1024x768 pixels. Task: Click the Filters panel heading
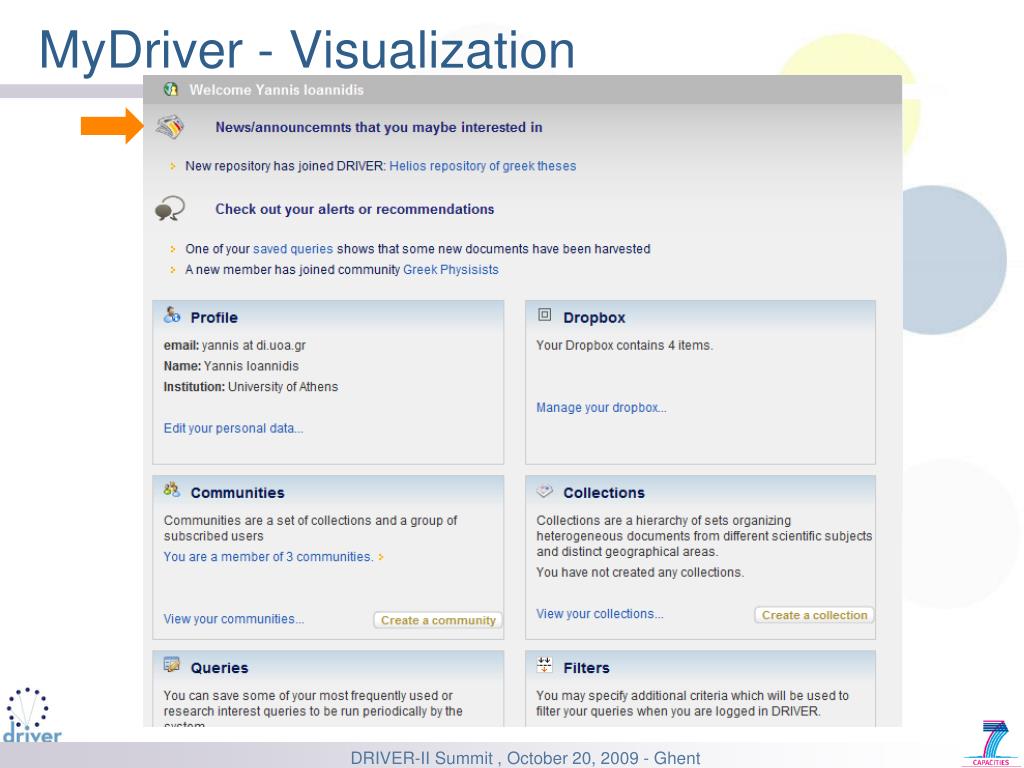click(586, 668)
